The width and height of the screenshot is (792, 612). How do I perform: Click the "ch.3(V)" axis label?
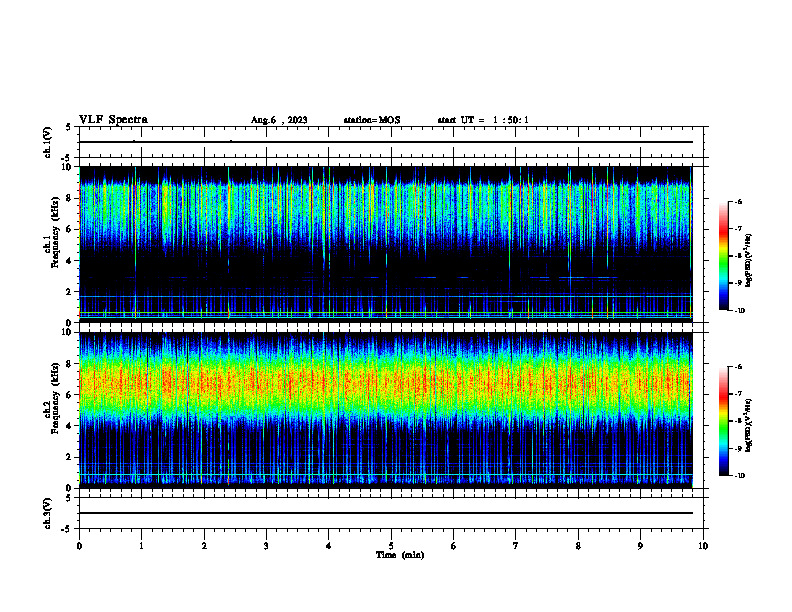coord(47,513)
